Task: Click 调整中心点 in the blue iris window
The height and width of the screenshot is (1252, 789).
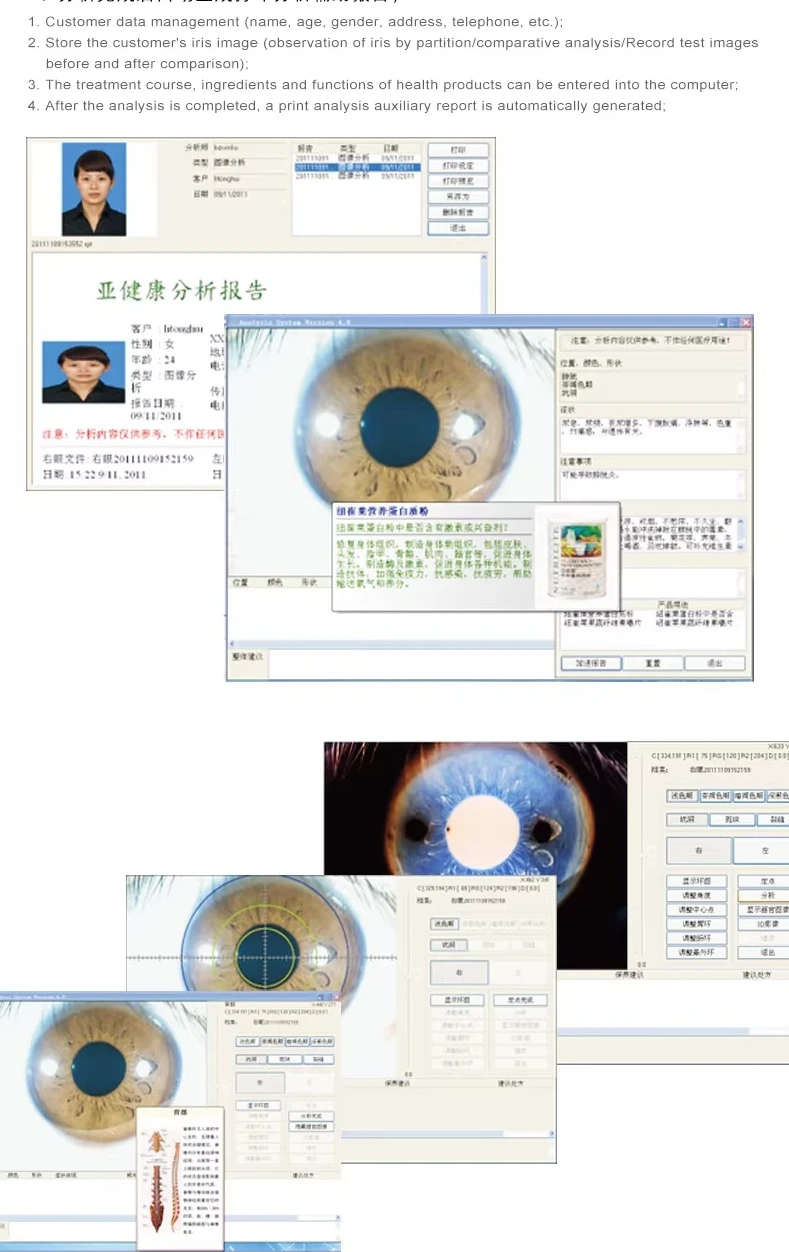Action: [696, 910]
